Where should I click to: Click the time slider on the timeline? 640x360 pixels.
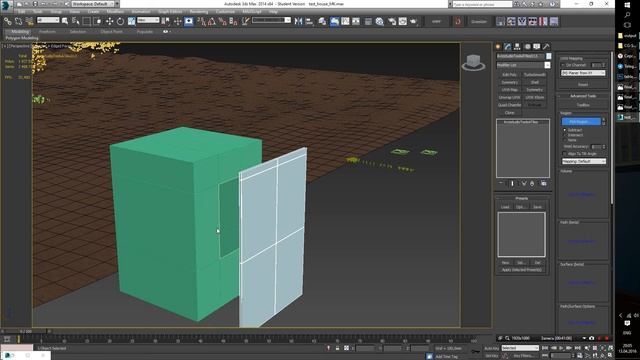[x=26, y=331]
